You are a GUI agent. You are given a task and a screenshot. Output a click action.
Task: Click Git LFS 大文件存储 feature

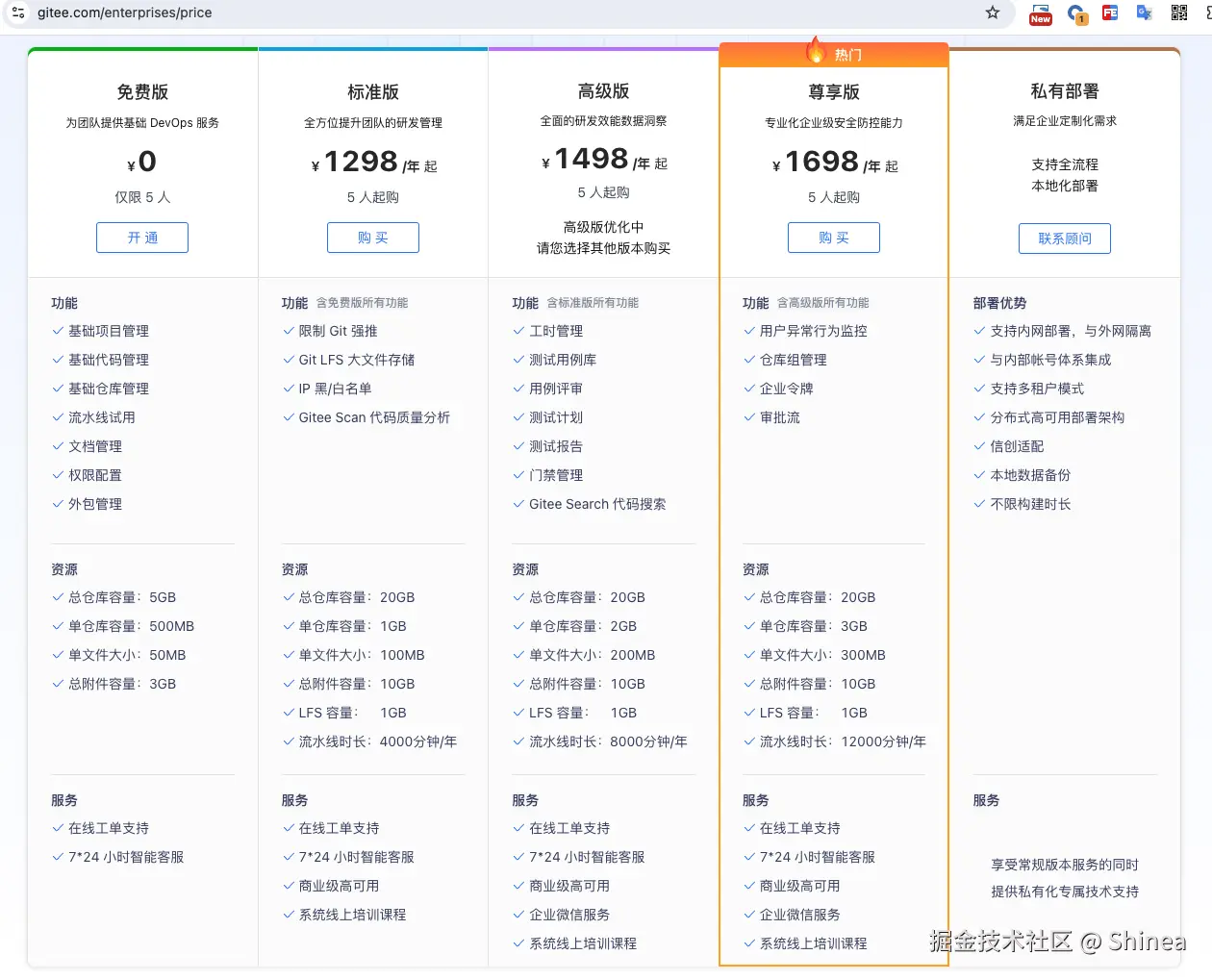[357, 360]
